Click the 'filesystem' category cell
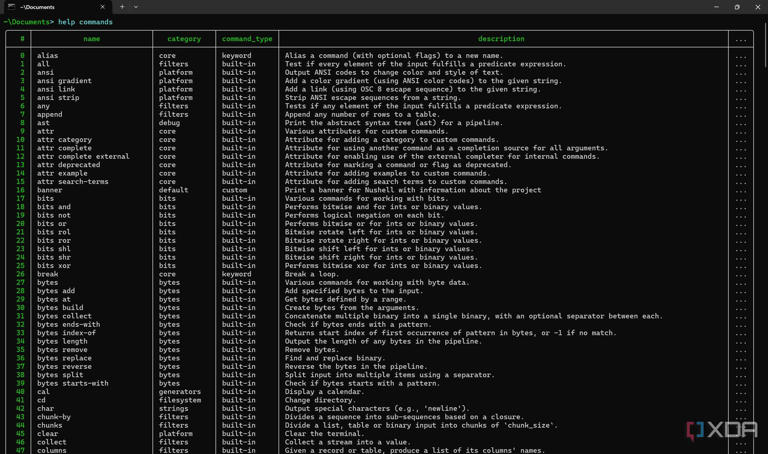Screen dimensions: 768x454 coord(180,400)
